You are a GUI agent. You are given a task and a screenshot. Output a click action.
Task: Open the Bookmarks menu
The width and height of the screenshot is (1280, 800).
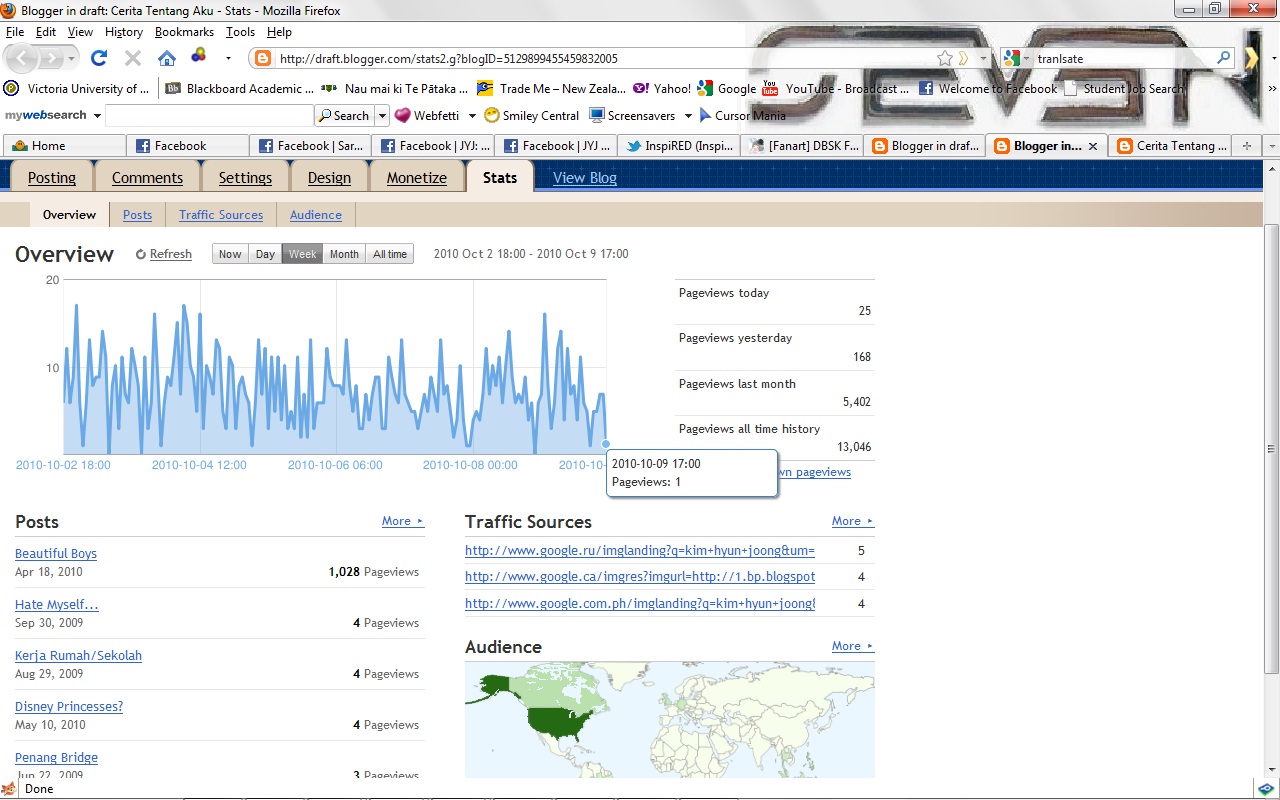coord(184,32)
